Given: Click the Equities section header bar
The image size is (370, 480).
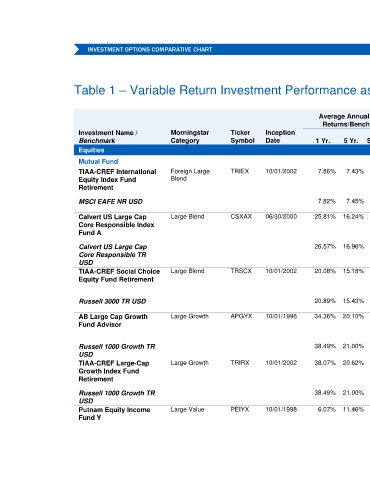Looking at the screenshot, I should click(222, 150).
